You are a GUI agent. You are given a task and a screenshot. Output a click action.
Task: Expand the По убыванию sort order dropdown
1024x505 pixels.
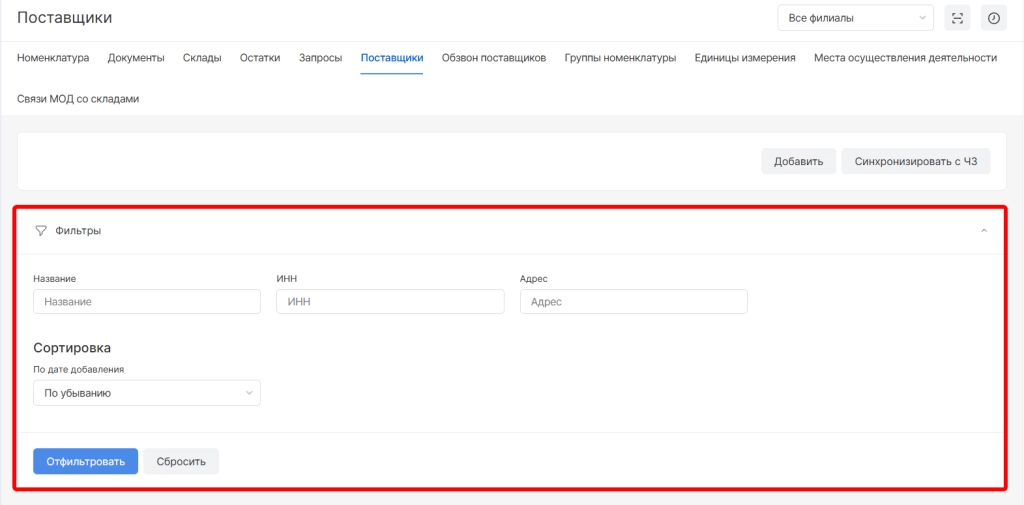point(147,393)
